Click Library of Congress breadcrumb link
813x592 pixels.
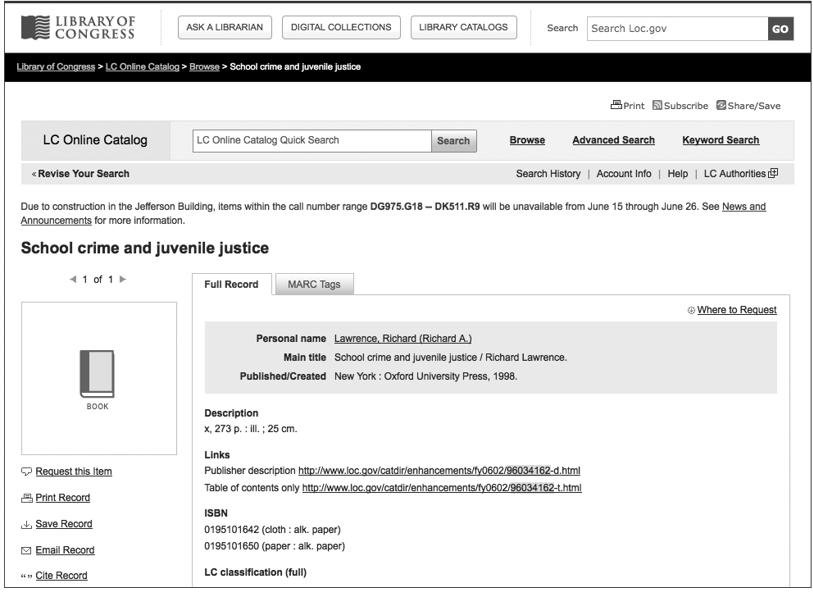click(55, 66)
